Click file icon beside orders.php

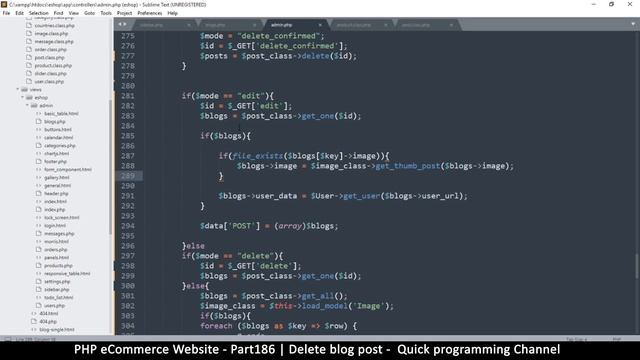click(x=38, y=249)
